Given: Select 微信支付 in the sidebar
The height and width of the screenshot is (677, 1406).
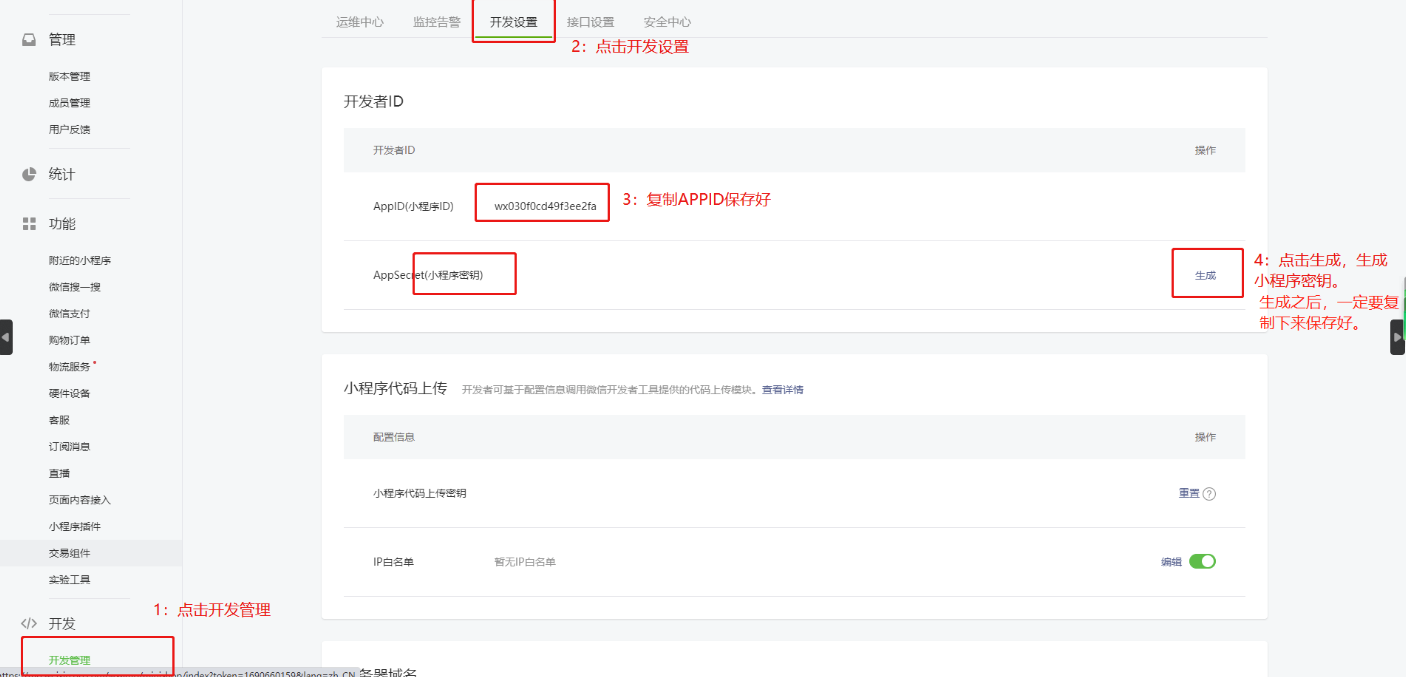Looking at the screenshot, I should pyautogui.click(x=69, y=313).
